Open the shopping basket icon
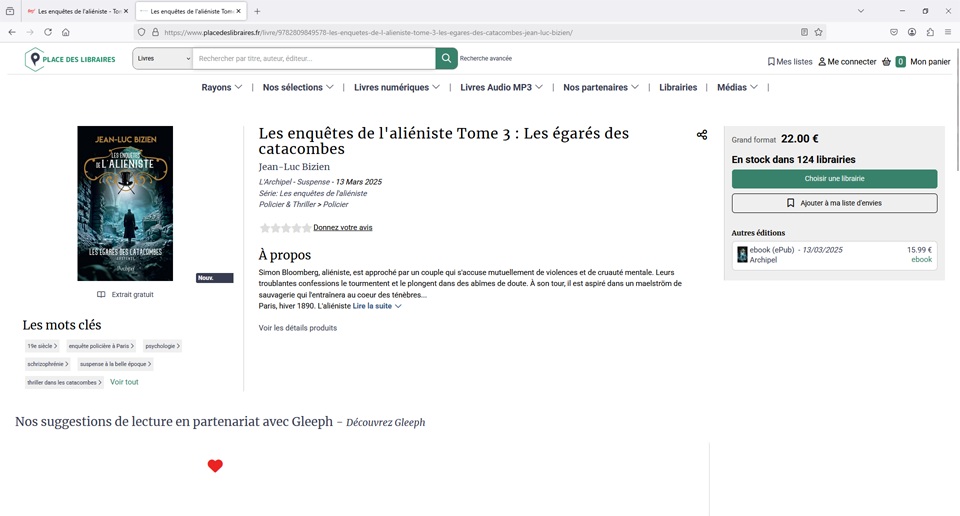 click(886, 62)
